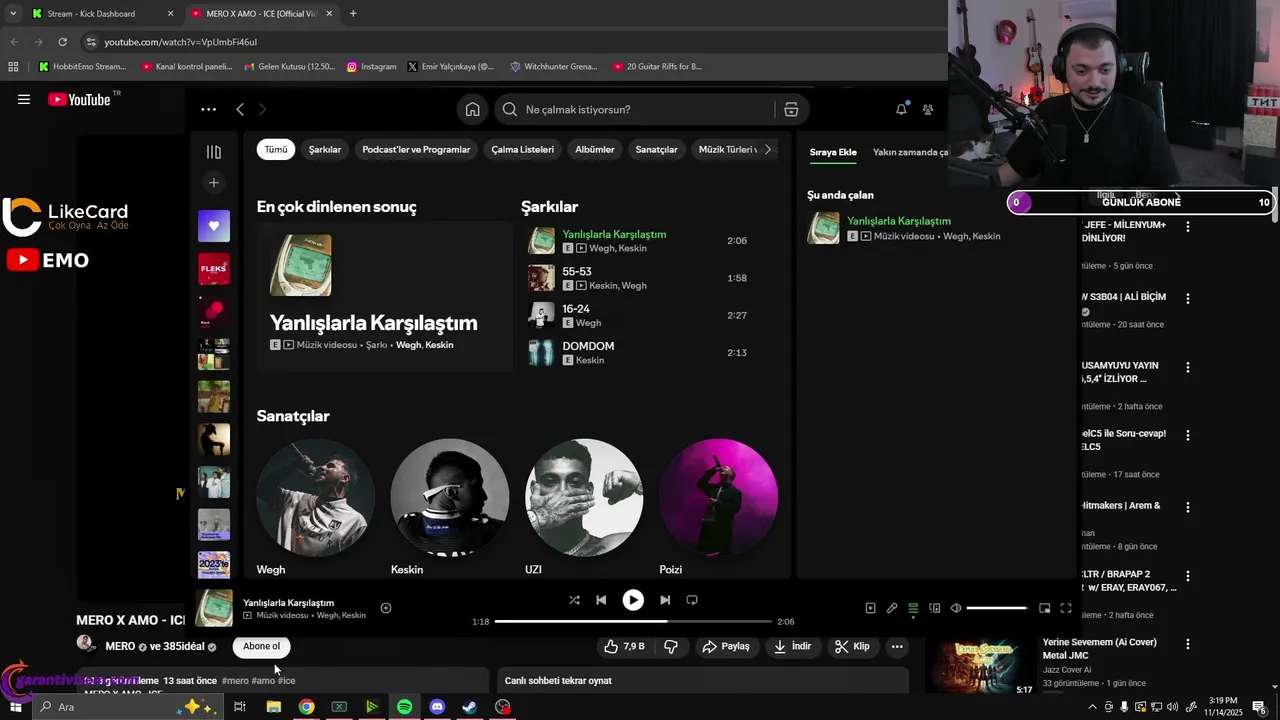Select the Çalma Listeleri filter

(523, 149)
